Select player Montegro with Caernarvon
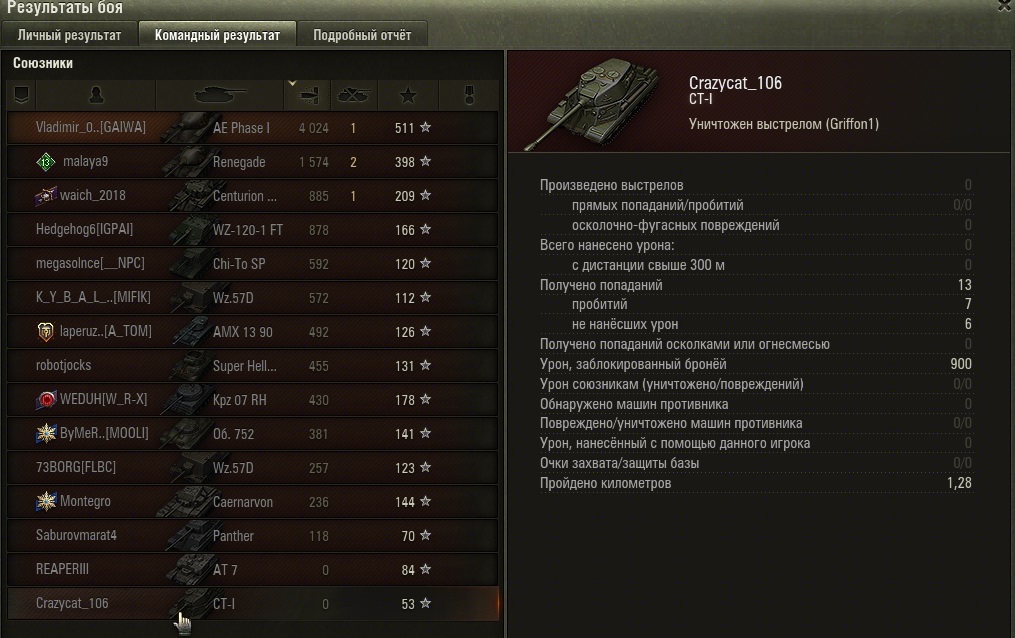 252,501
